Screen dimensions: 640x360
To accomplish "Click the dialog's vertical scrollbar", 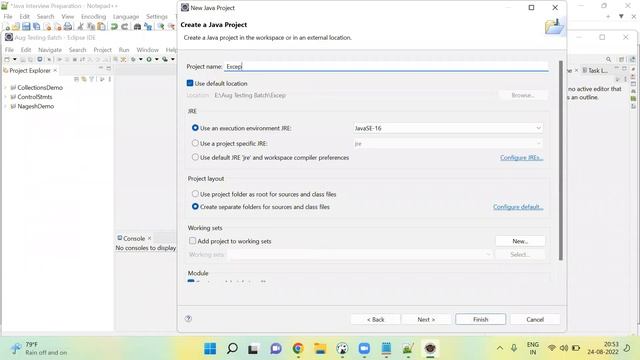I will (x=561, y=160).
